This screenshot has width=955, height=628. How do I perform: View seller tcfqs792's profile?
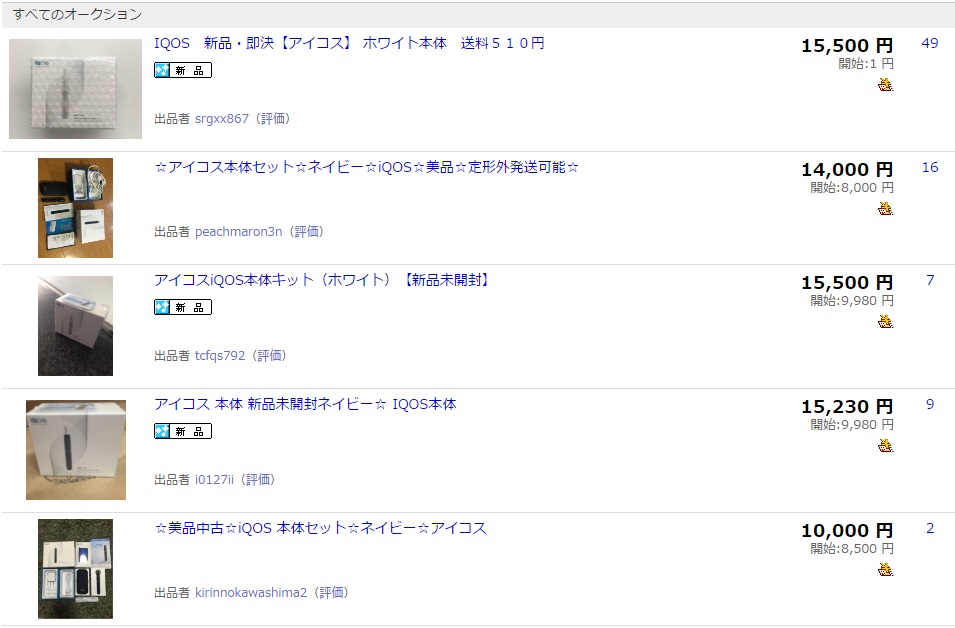click(x=220, y=356)
